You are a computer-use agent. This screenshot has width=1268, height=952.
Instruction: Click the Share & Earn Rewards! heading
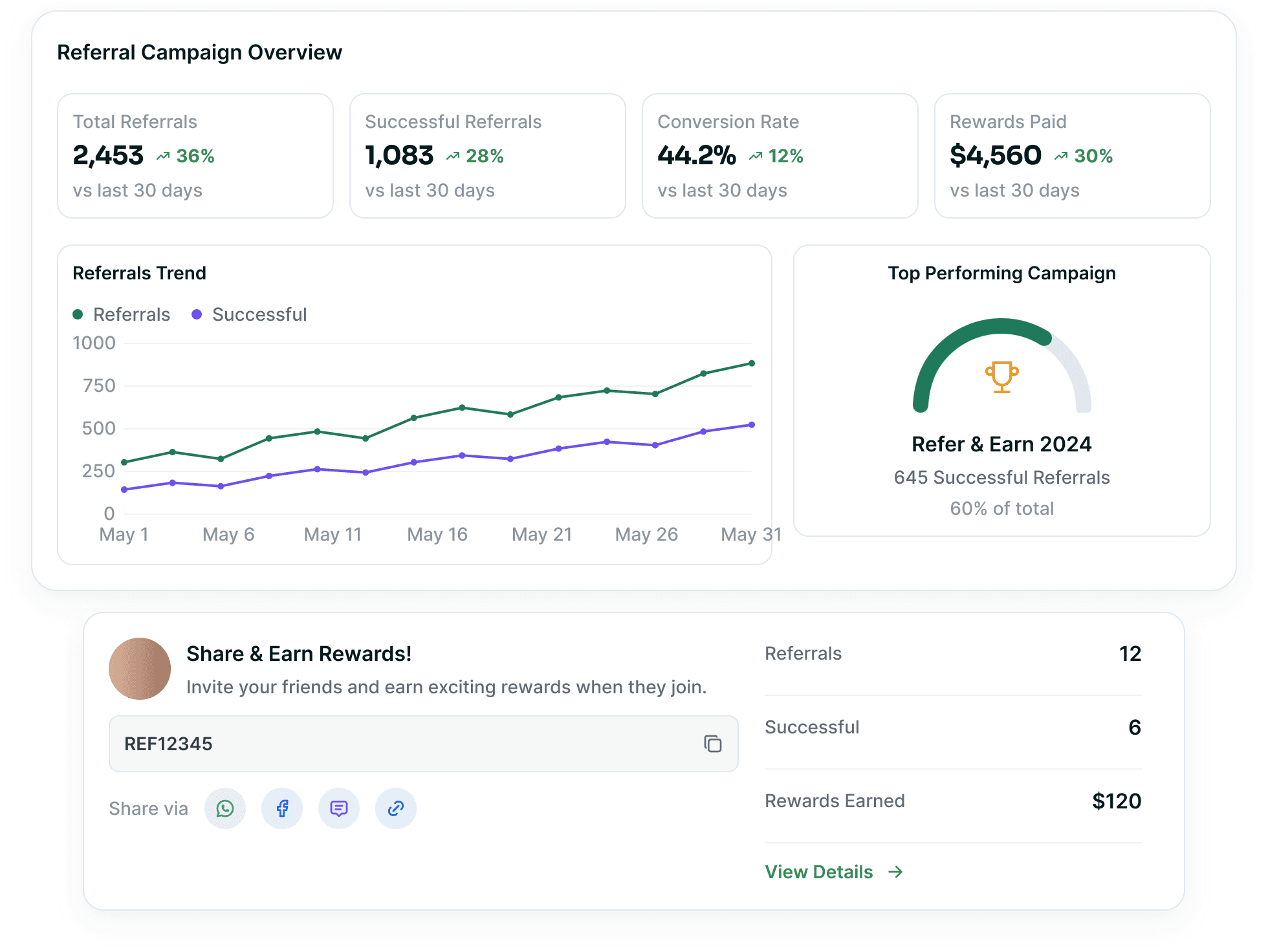299,654
